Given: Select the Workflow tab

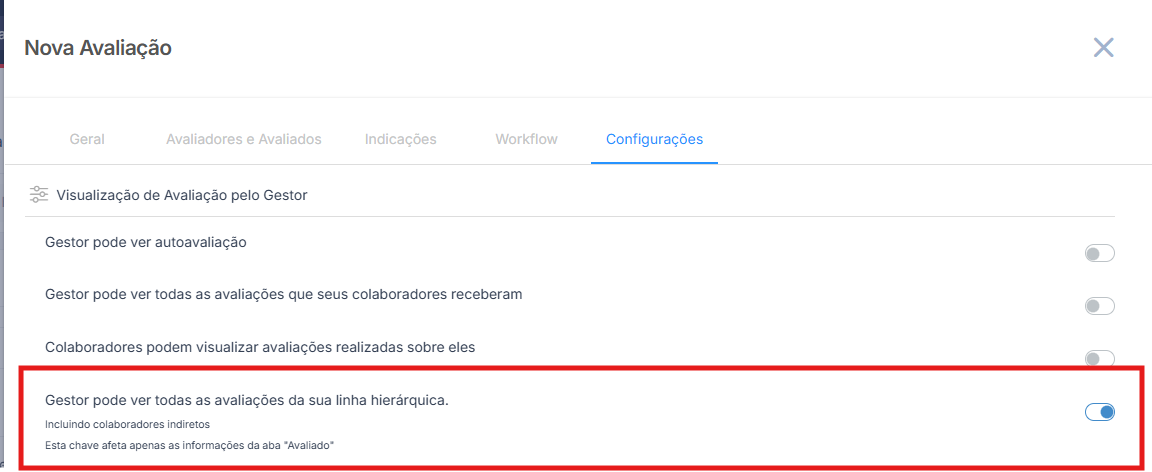Looking at the screenshot, I should pyautogui.click(x=526, y=139).
